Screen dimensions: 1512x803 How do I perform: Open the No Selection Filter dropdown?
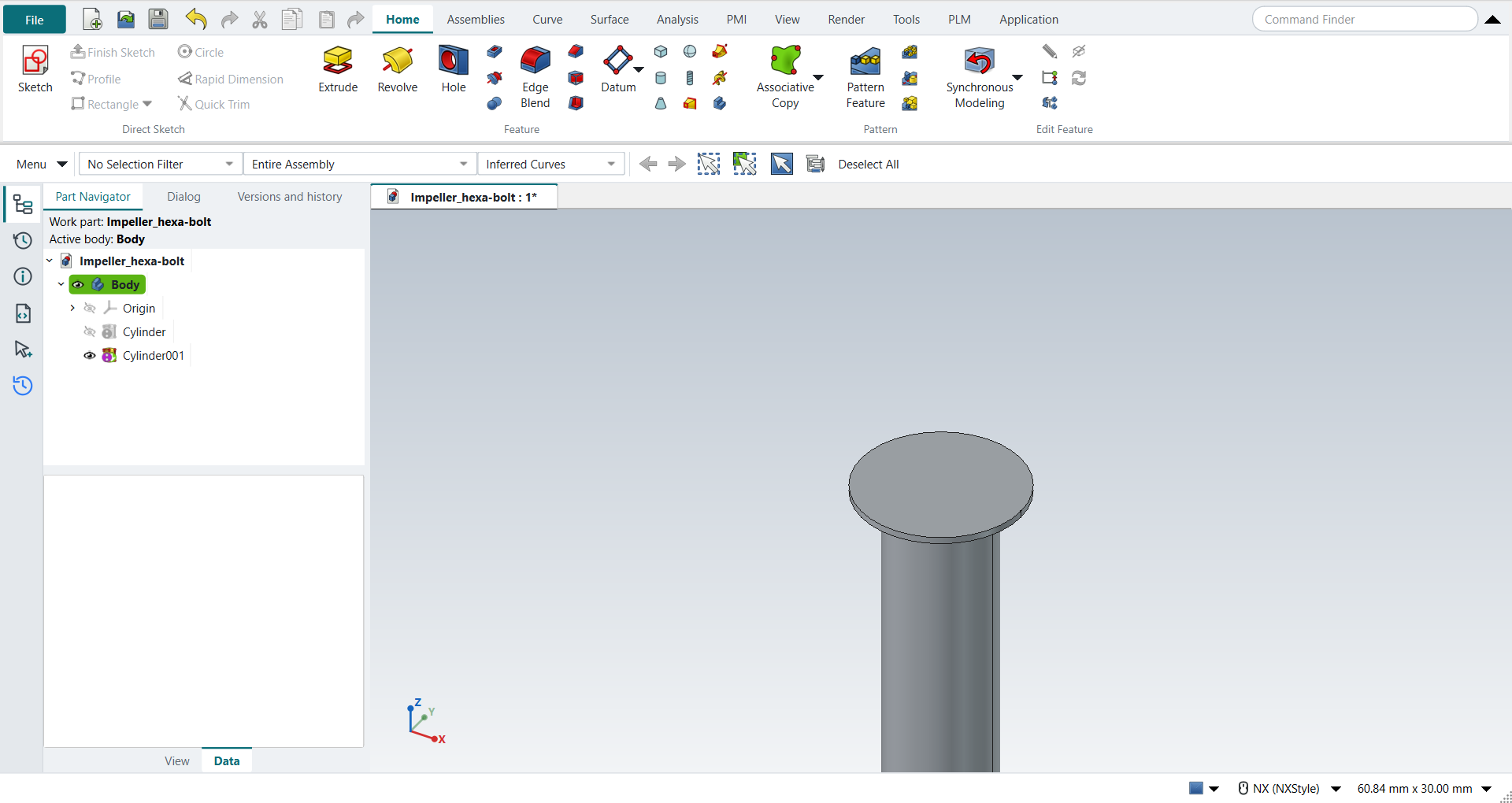tap(161, 164)
